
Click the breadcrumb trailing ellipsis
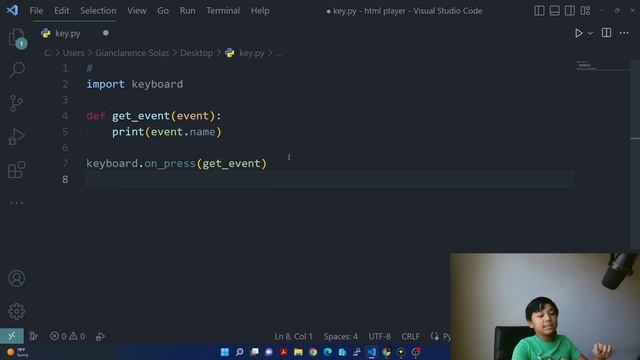(x=278, y=53)
